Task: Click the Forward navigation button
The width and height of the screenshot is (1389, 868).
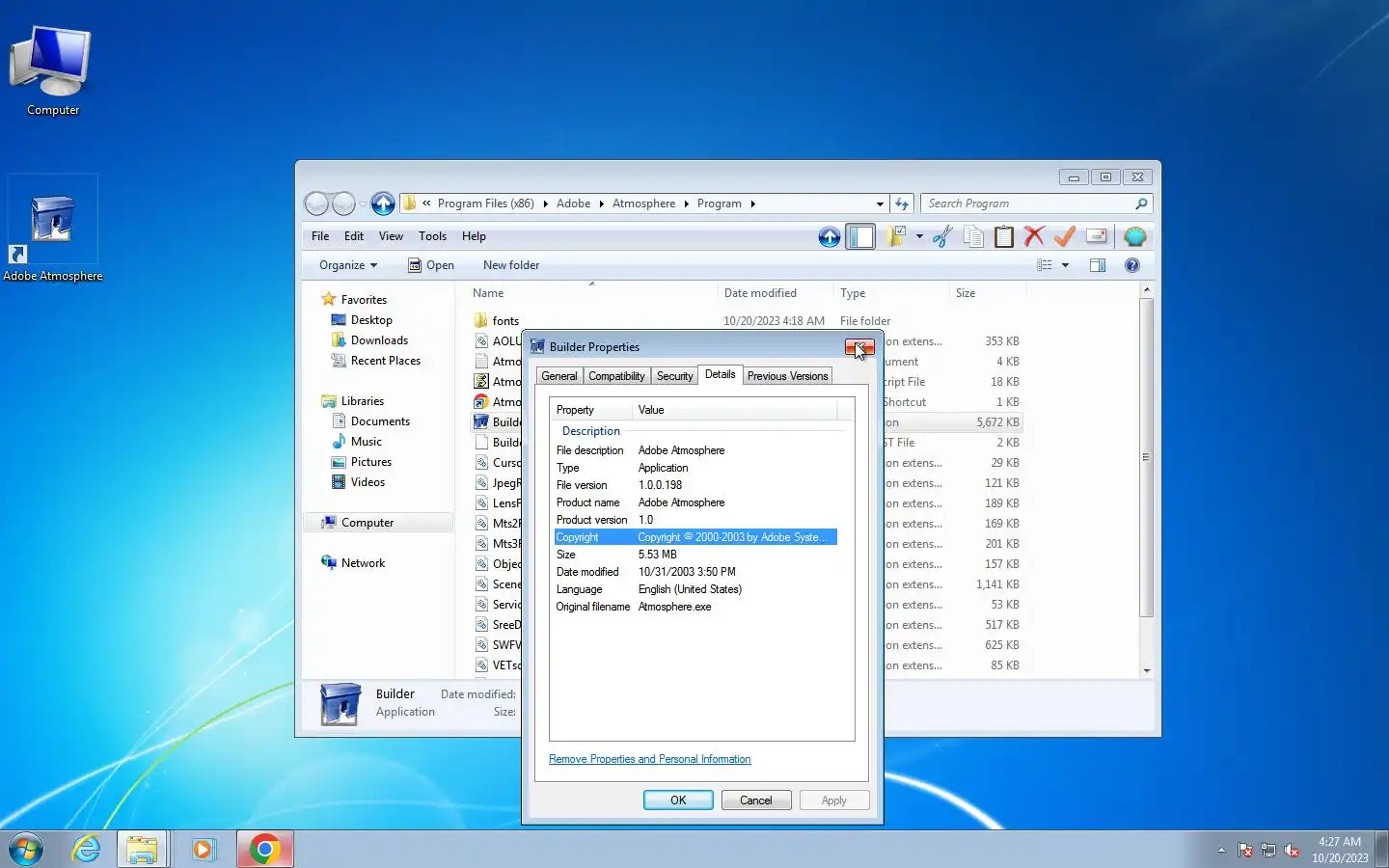Action: (x=343, y=203)
